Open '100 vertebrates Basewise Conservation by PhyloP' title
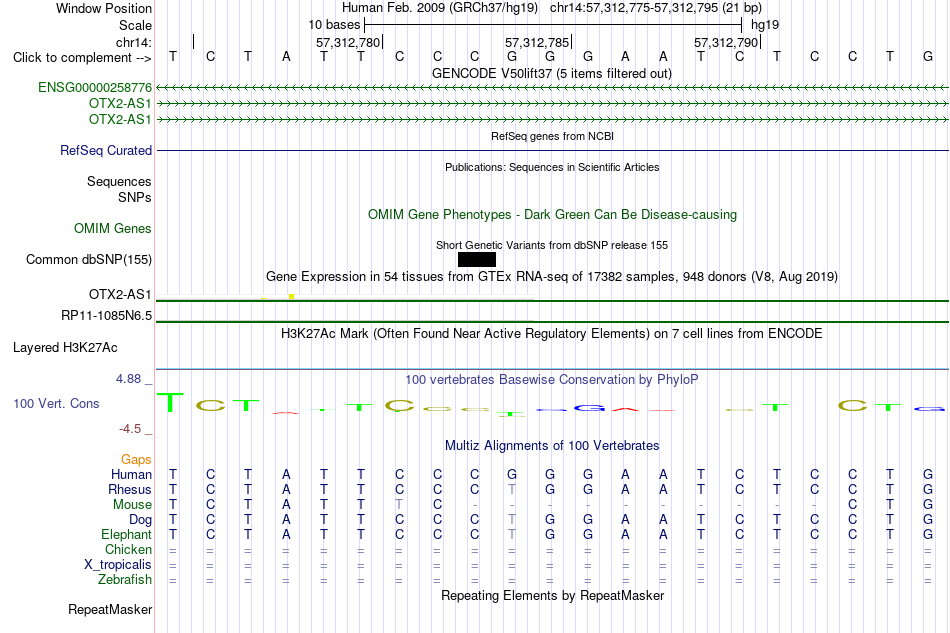Viewport: 950px width, 633px height. pyautogui.click(x=552, y=380)
